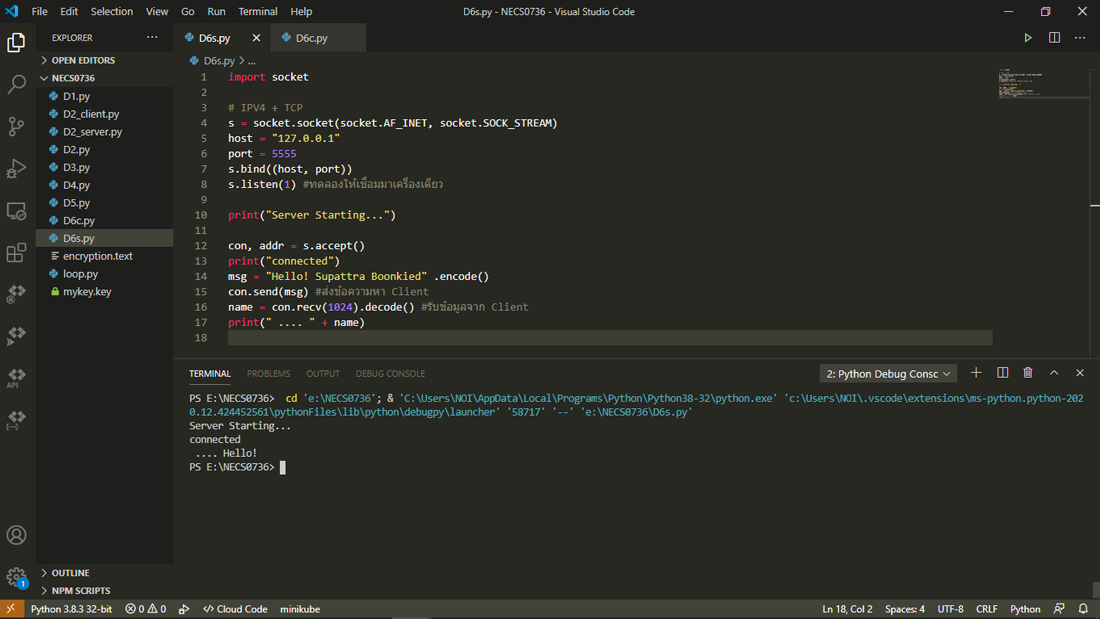Screen dimensions: 1100x619
Task: Kill terminal using trash icon
Action: click(1028, 373)
